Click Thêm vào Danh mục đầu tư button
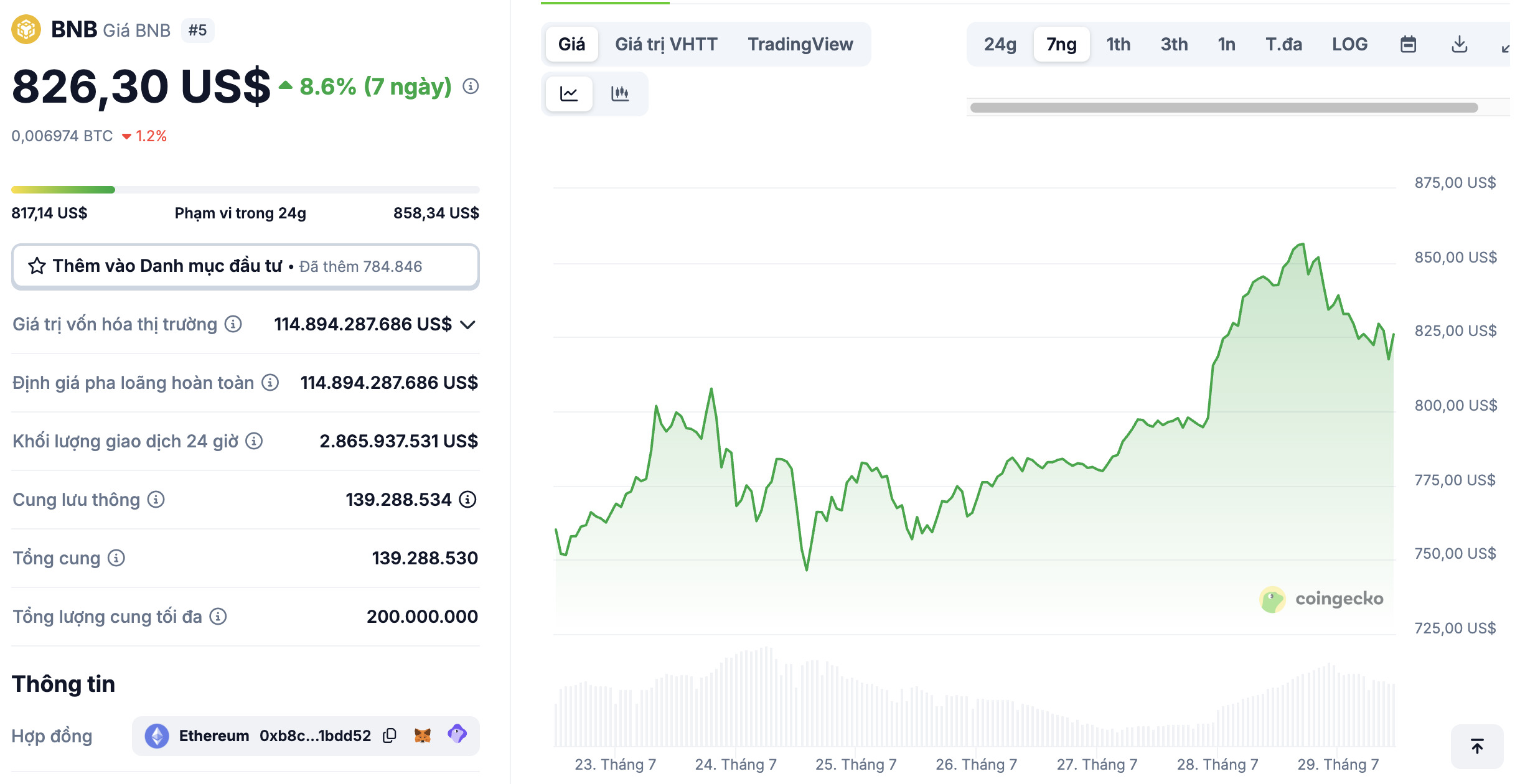Image resolution: width=1520 pixels, height=784 pixels. (x=245, y=266)
